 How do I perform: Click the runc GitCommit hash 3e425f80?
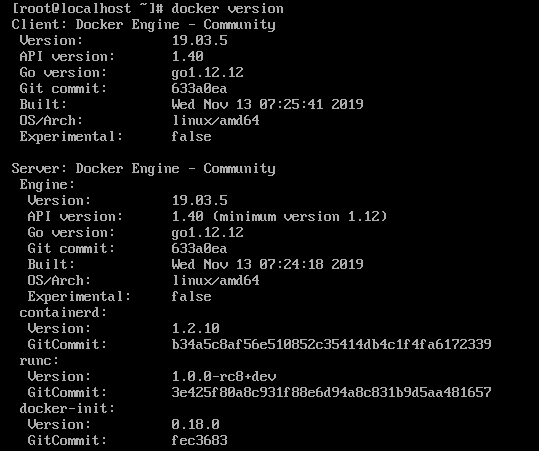331,392
